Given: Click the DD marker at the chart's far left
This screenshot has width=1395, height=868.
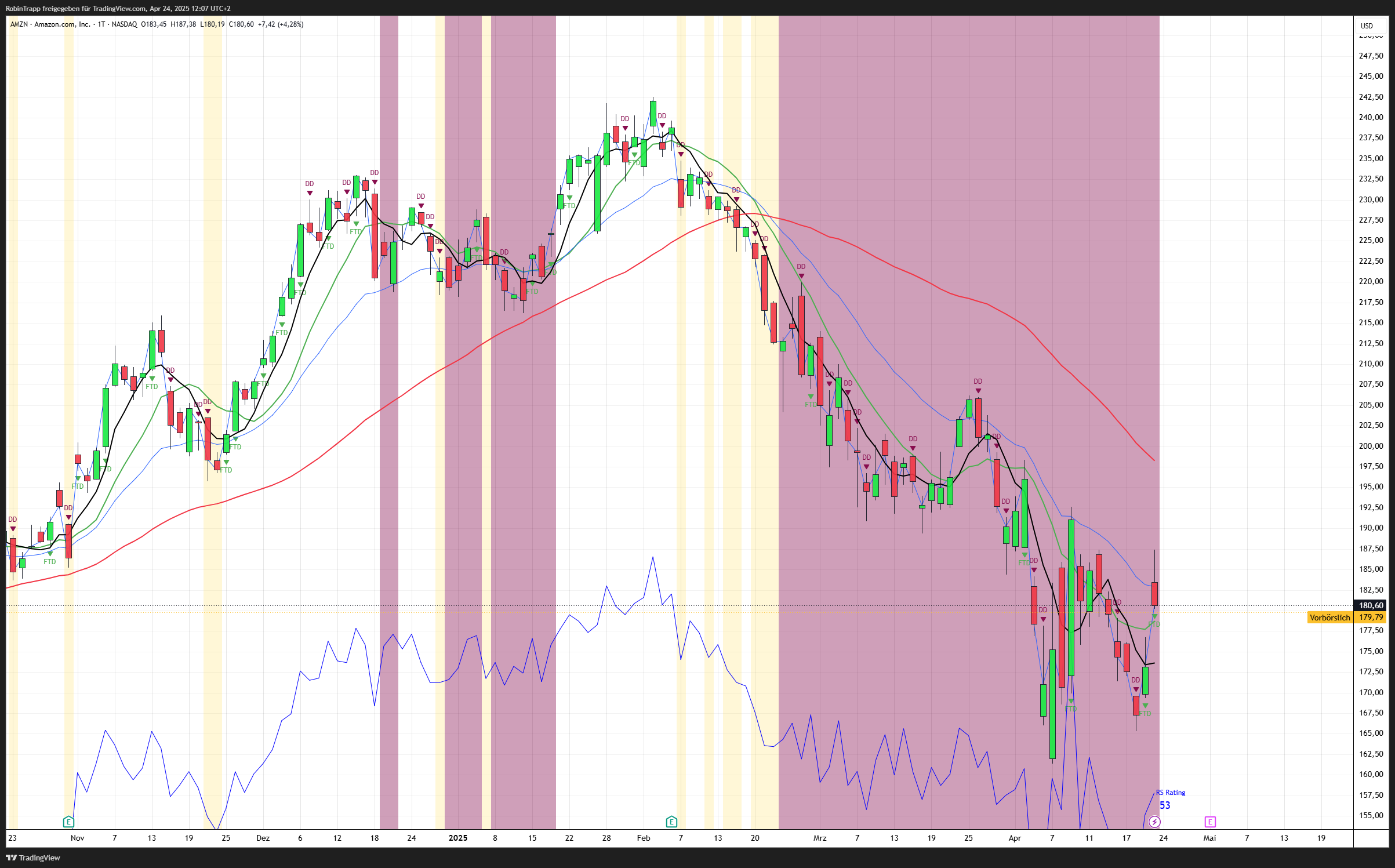Looking at the screenshot, I should click(x=13, y=520).
